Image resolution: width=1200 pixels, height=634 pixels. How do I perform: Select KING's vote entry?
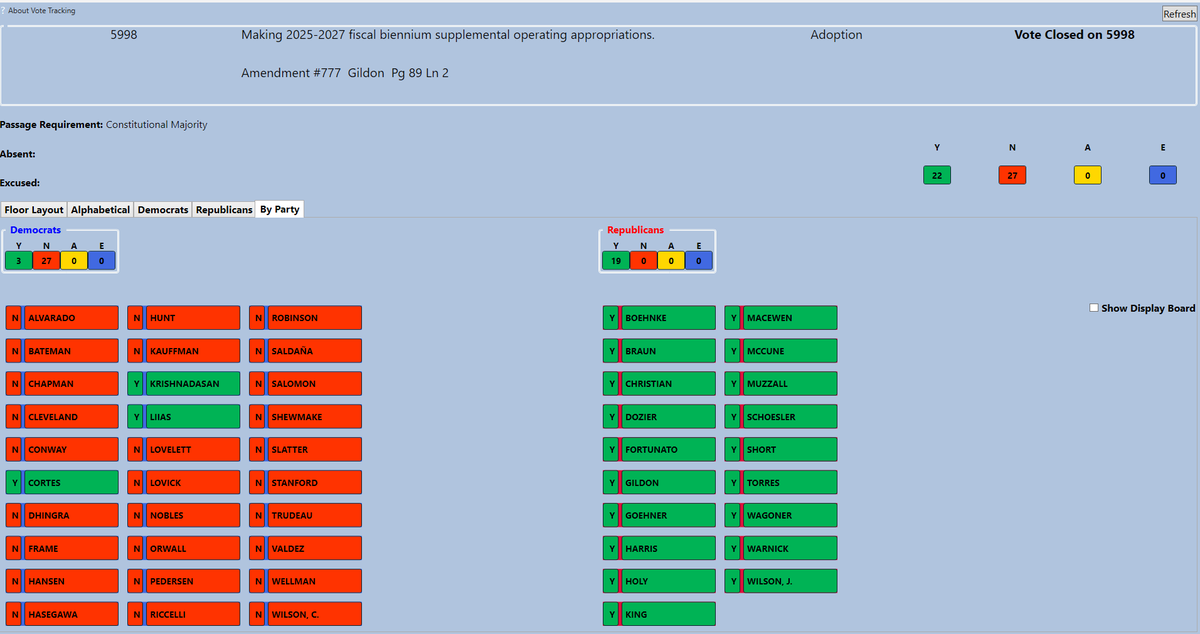660,614
